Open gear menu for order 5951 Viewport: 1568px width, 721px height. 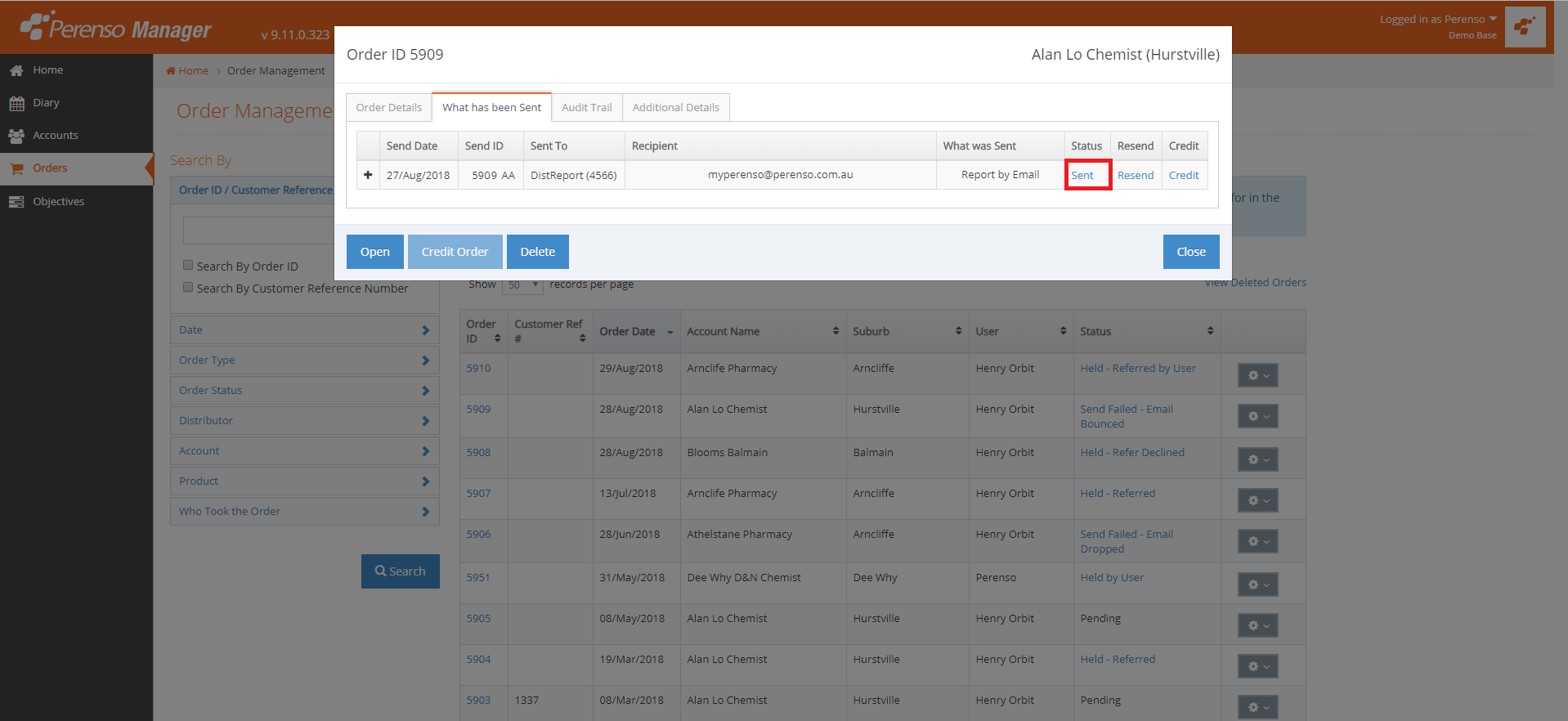pos(1257,584)
